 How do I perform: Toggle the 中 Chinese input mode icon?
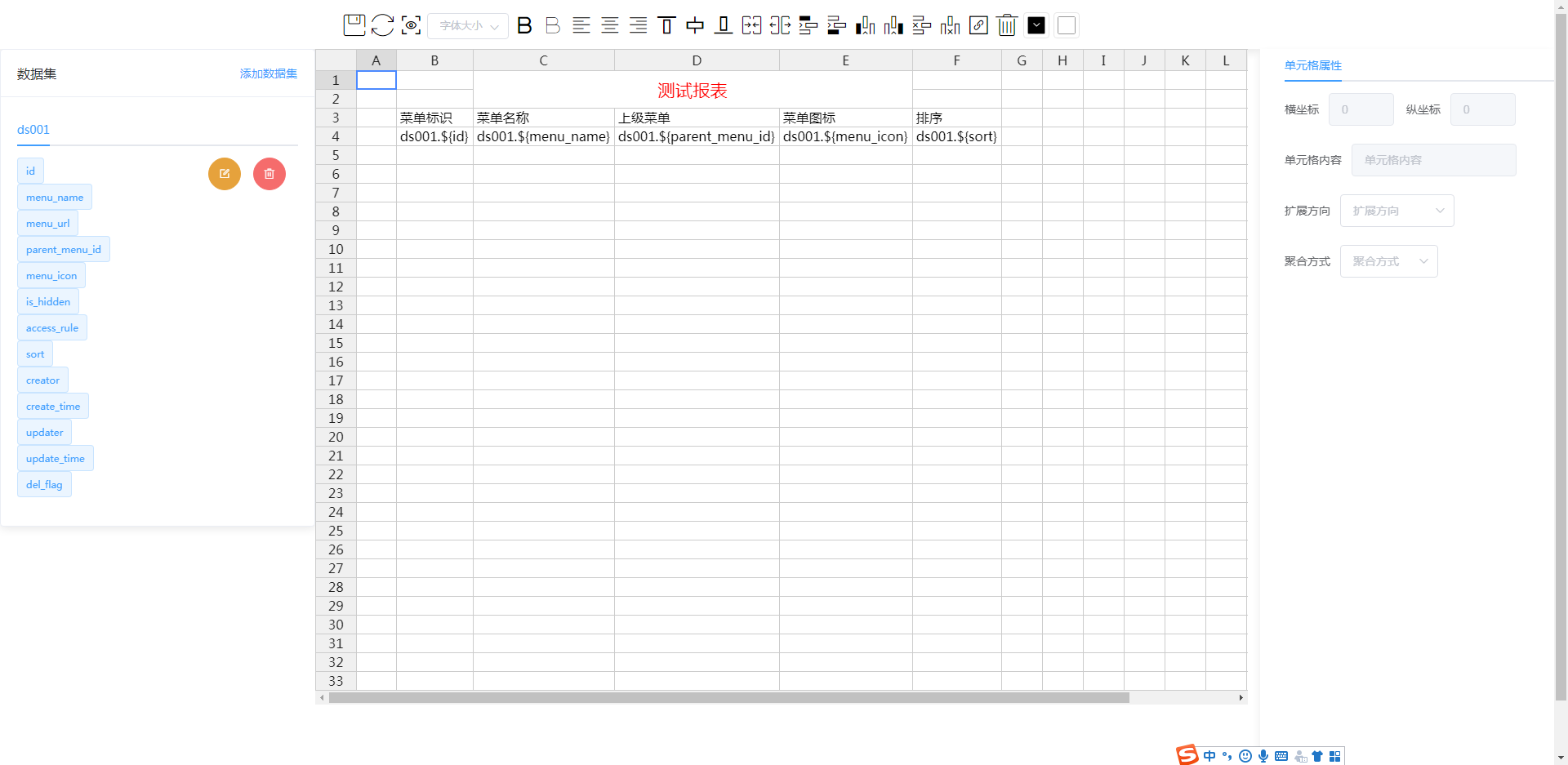coord(1209,756)
